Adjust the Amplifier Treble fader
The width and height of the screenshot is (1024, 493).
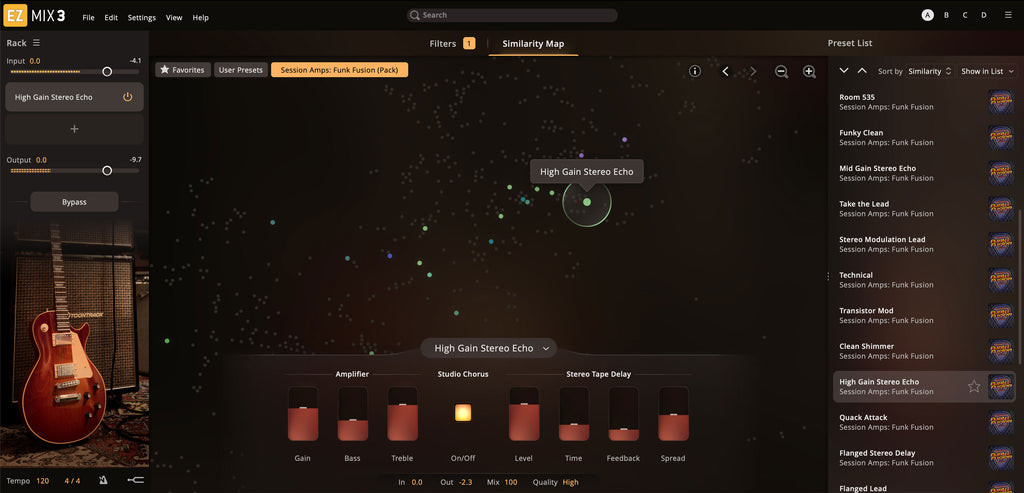pos(402,413)
